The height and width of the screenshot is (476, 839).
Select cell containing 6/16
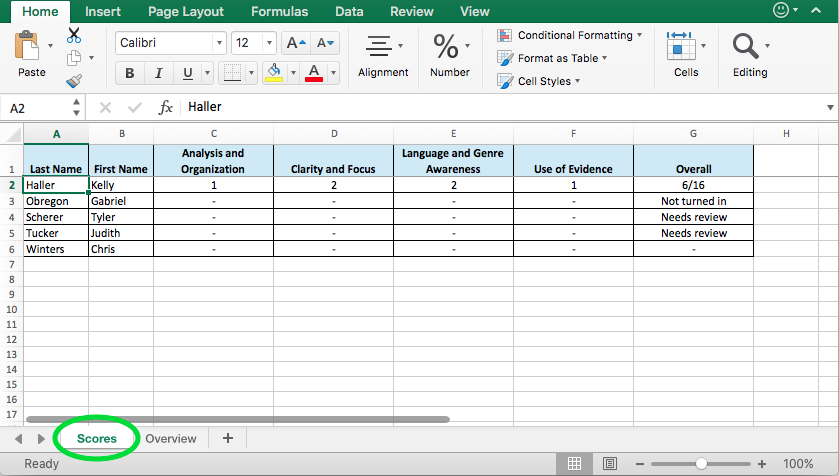[693, 185]
